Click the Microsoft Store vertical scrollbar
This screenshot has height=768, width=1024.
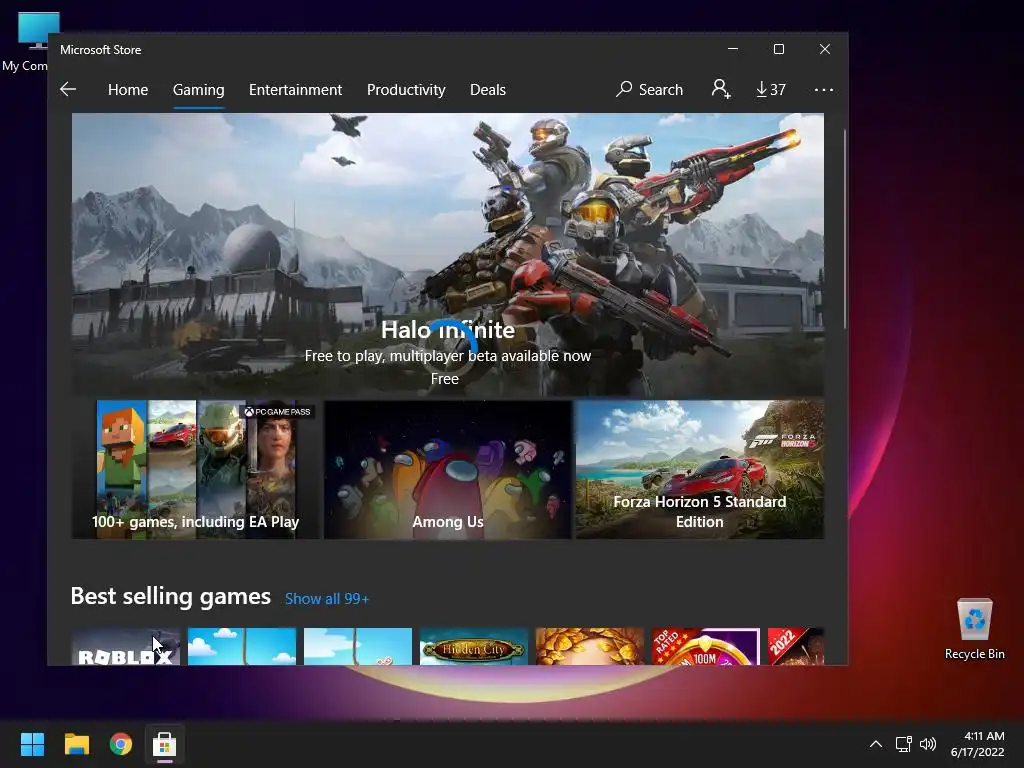pos(844,229)
